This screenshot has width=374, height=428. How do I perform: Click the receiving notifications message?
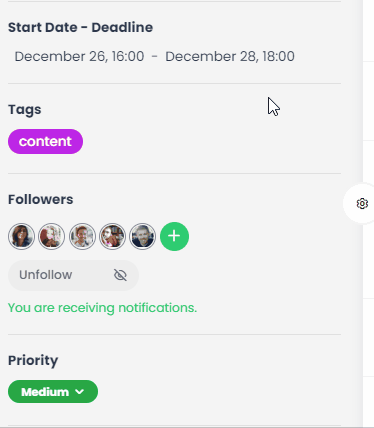pos(102,308)
